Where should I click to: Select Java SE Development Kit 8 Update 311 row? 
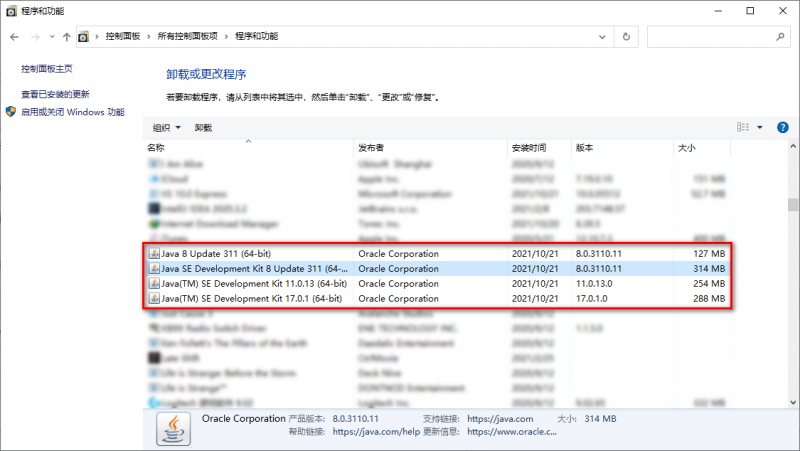(x=437, y=268)
